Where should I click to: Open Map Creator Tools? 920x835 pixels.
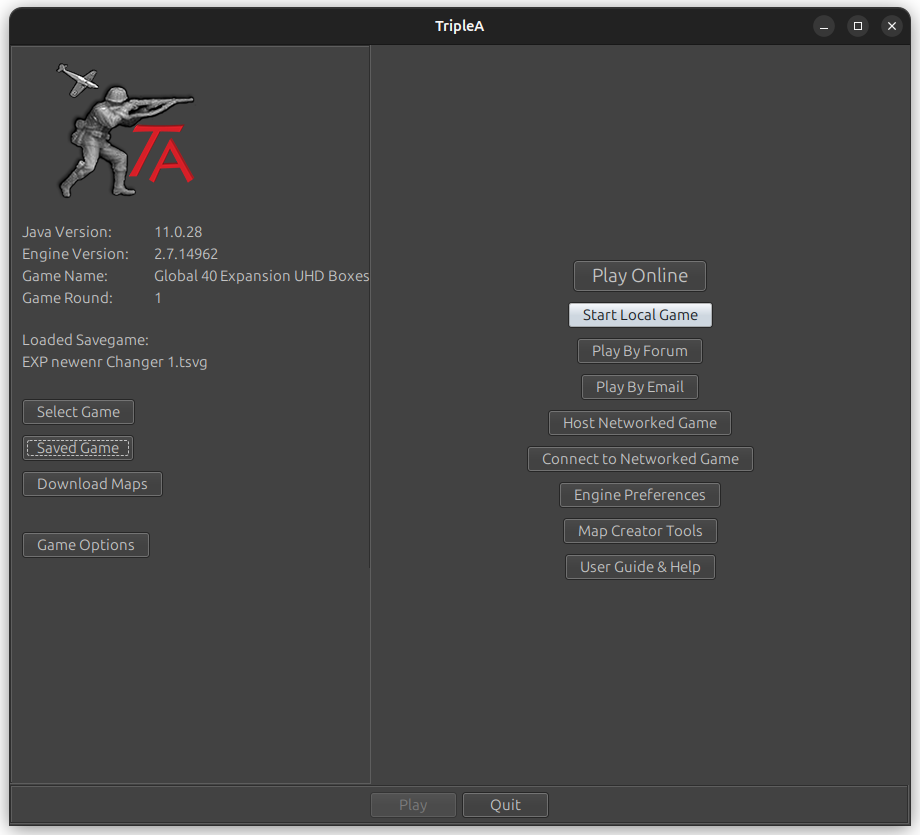coord(639,530)
